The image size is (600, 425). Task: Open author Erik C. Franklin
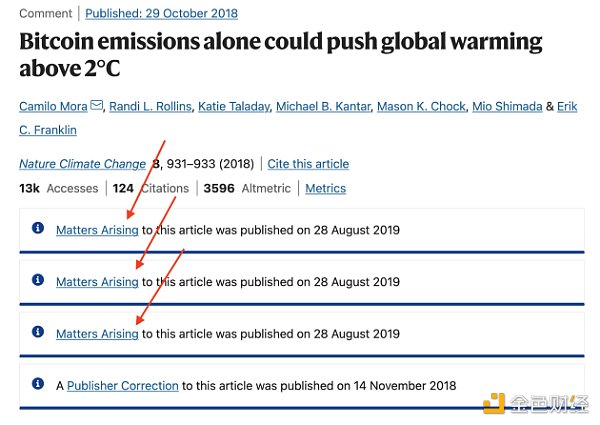click(48, 129)
